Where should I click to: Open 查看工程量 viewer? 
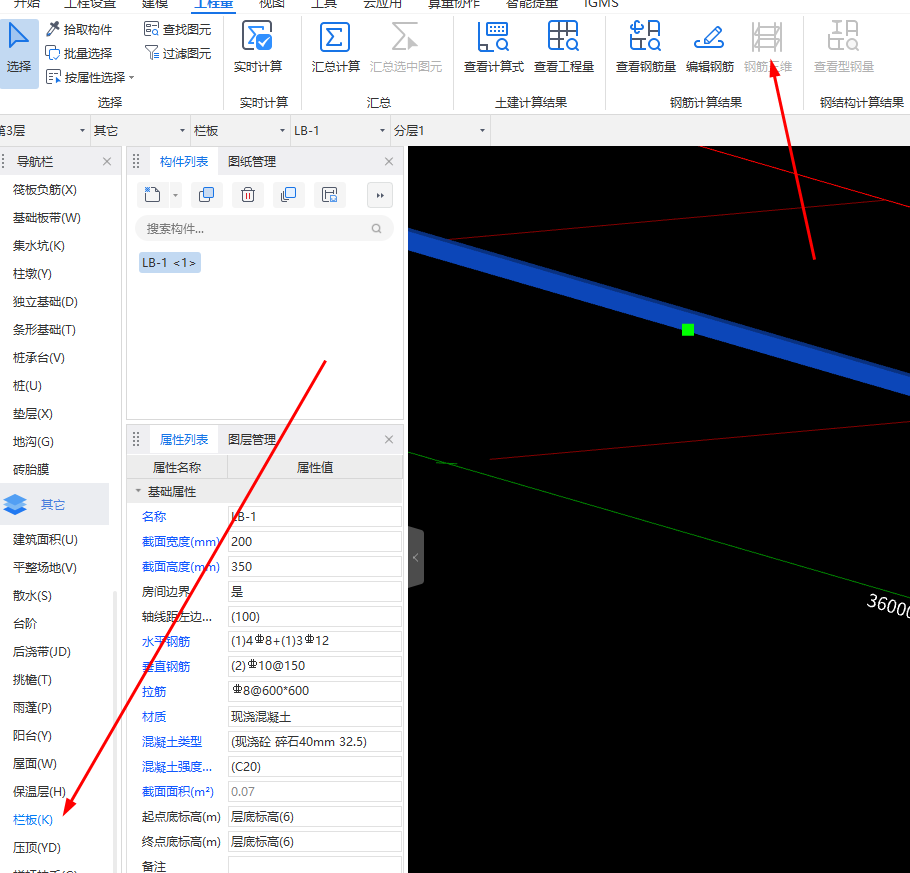pos(564,48)
